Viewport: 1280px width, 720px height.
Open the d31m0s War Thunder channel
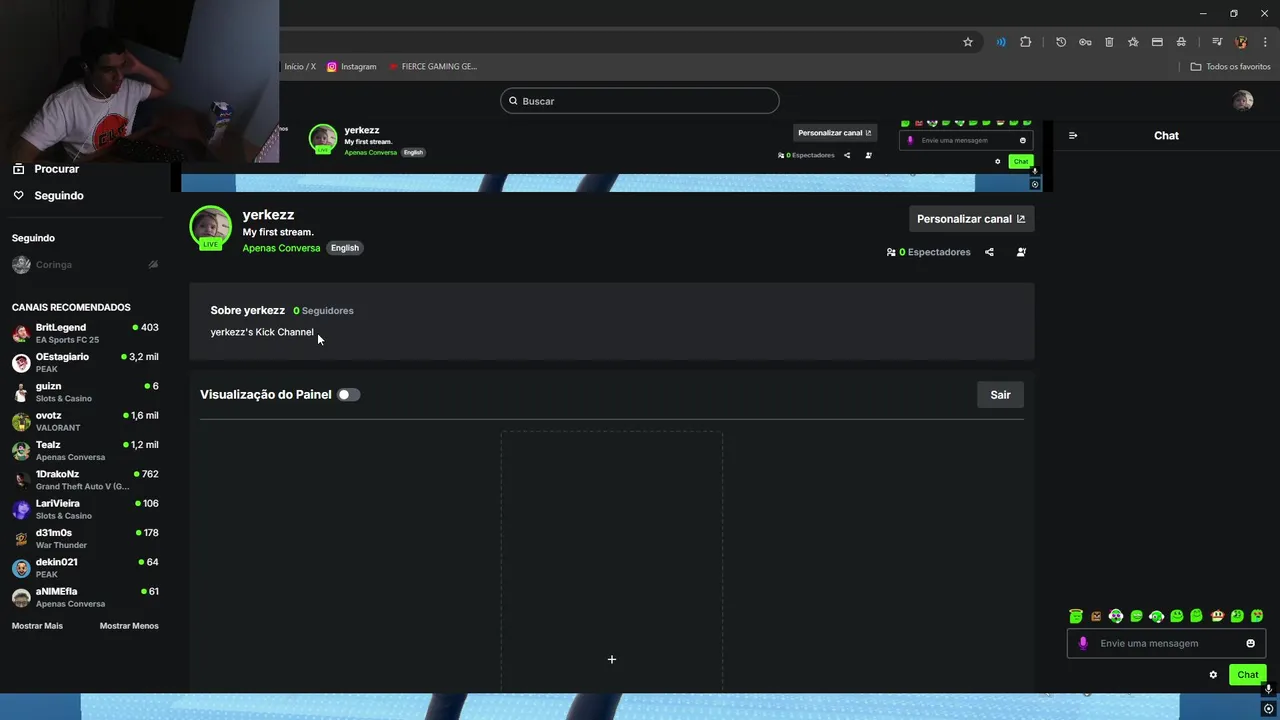click(85, 538)
